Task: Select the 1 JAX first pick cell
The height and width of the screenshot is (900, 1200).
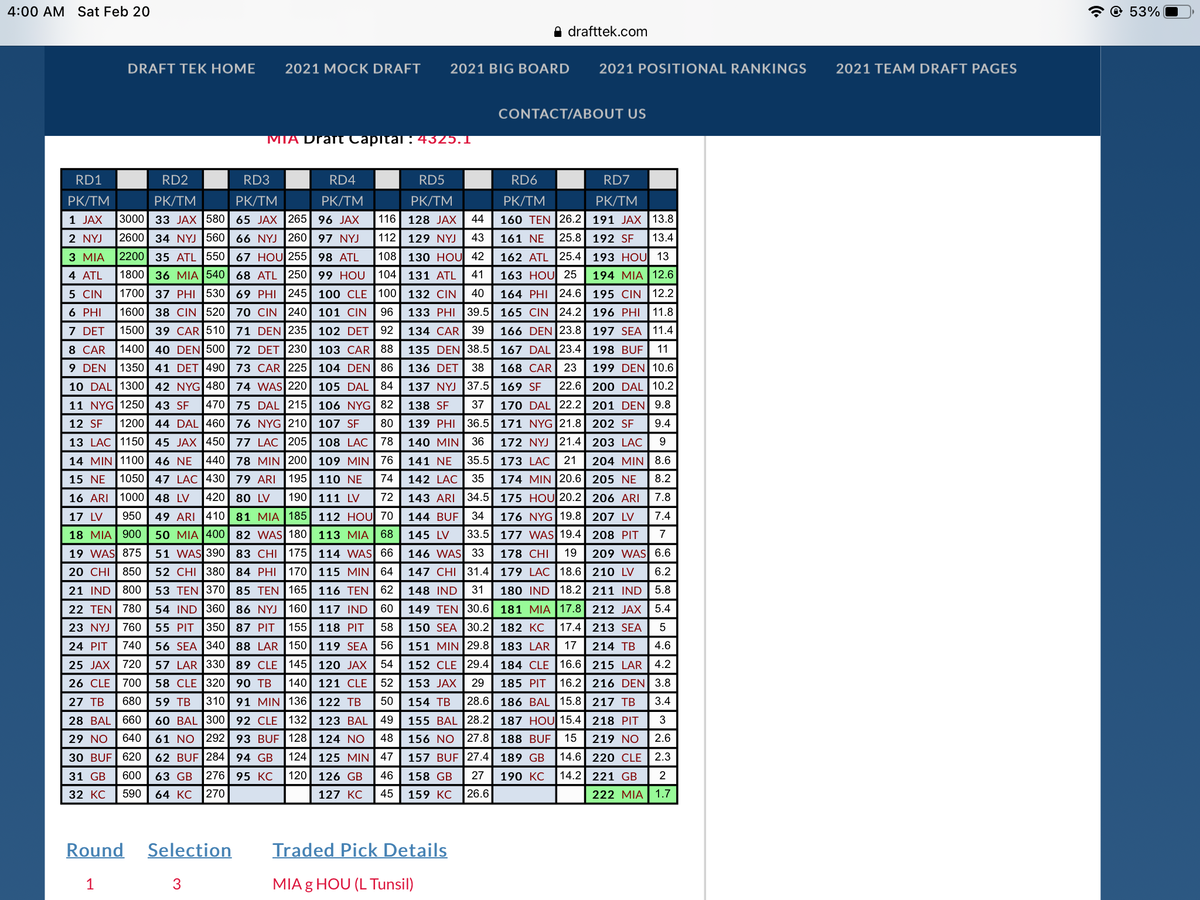Action: [88, 219]
